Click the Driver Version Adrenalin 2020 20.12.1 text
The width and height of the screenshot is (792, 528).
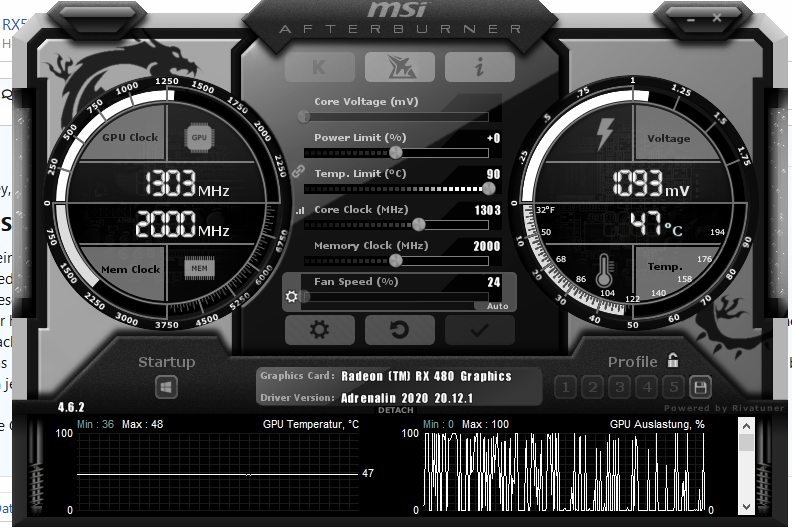pos(407,398)
